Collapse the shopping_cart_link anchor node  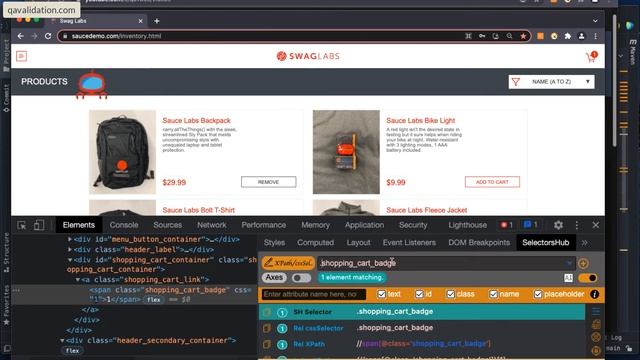[x=78, y=280]
